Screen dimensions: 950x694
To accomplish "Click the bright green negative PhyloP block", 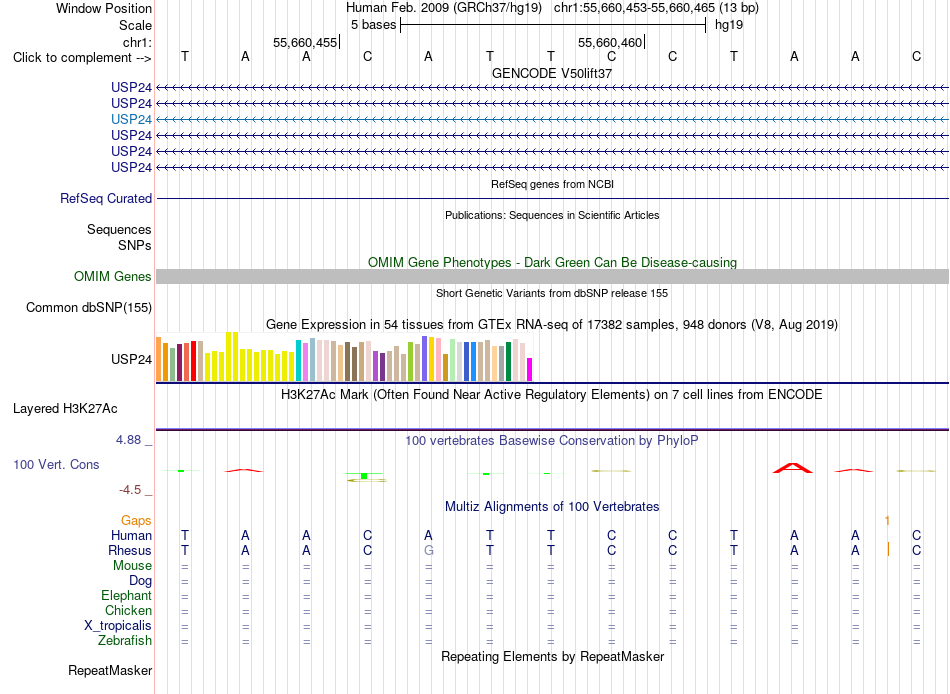I will click(364, 476).
